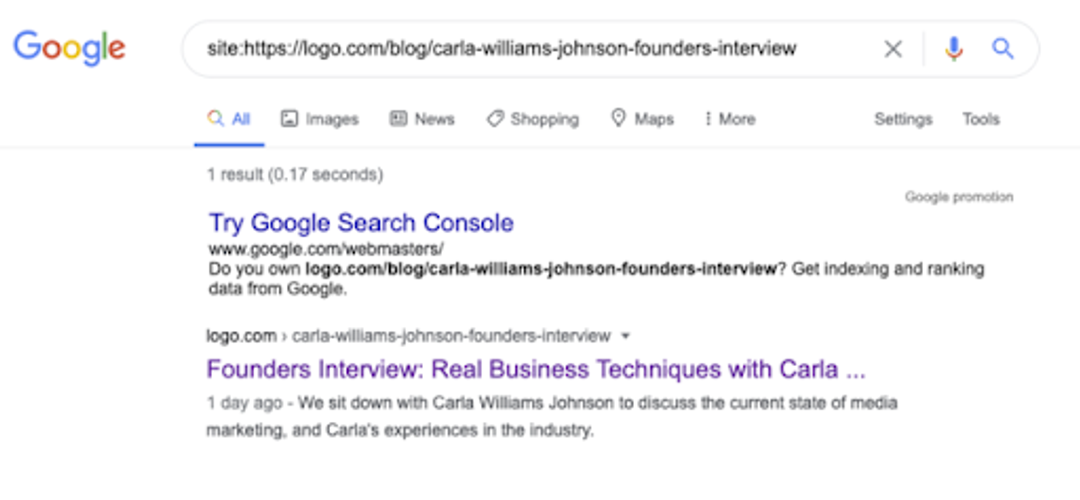
Task: Open search Tools
Action: 981,119
